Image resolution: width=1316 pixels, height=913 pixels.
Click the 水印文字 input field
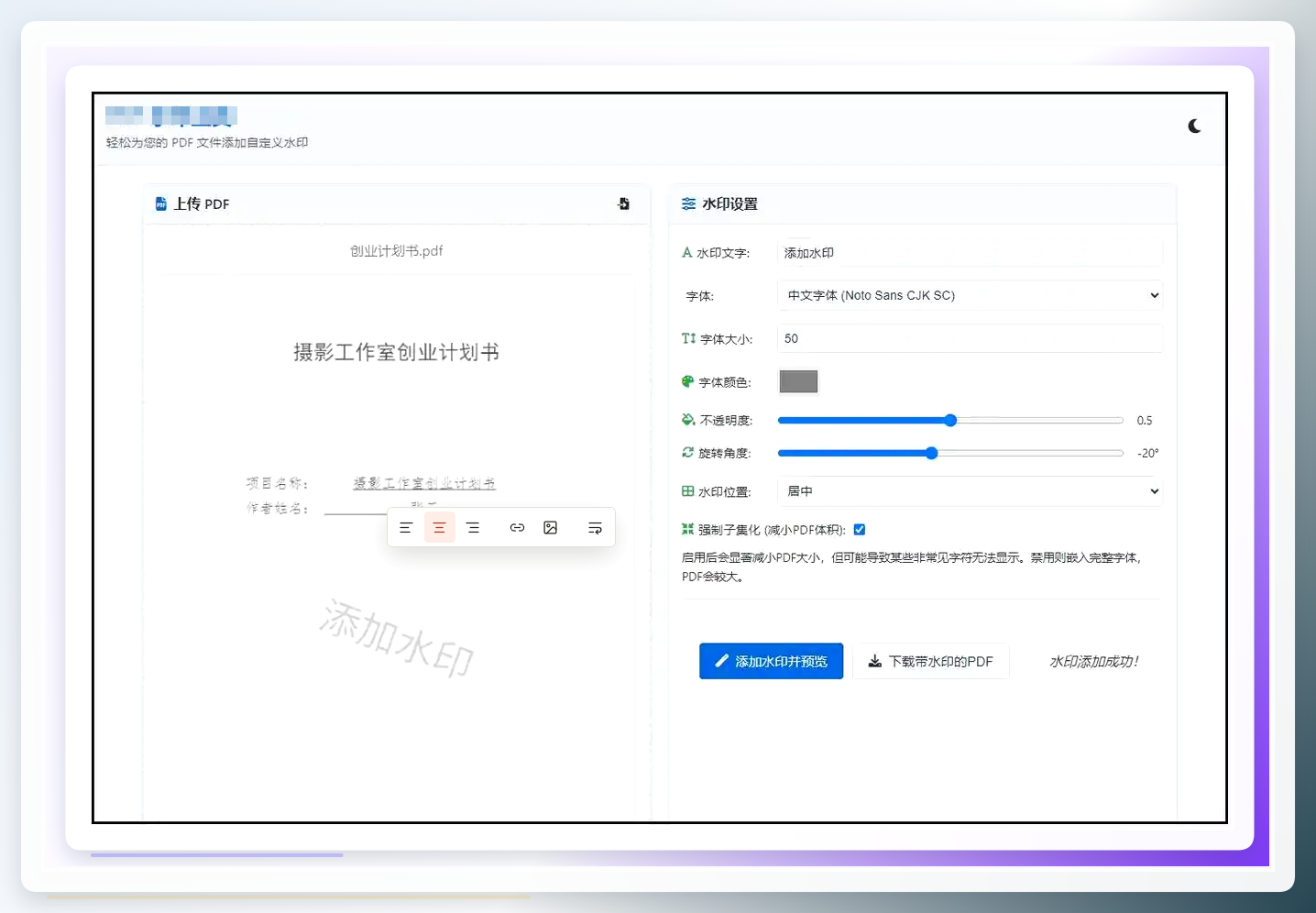(970, 253)
